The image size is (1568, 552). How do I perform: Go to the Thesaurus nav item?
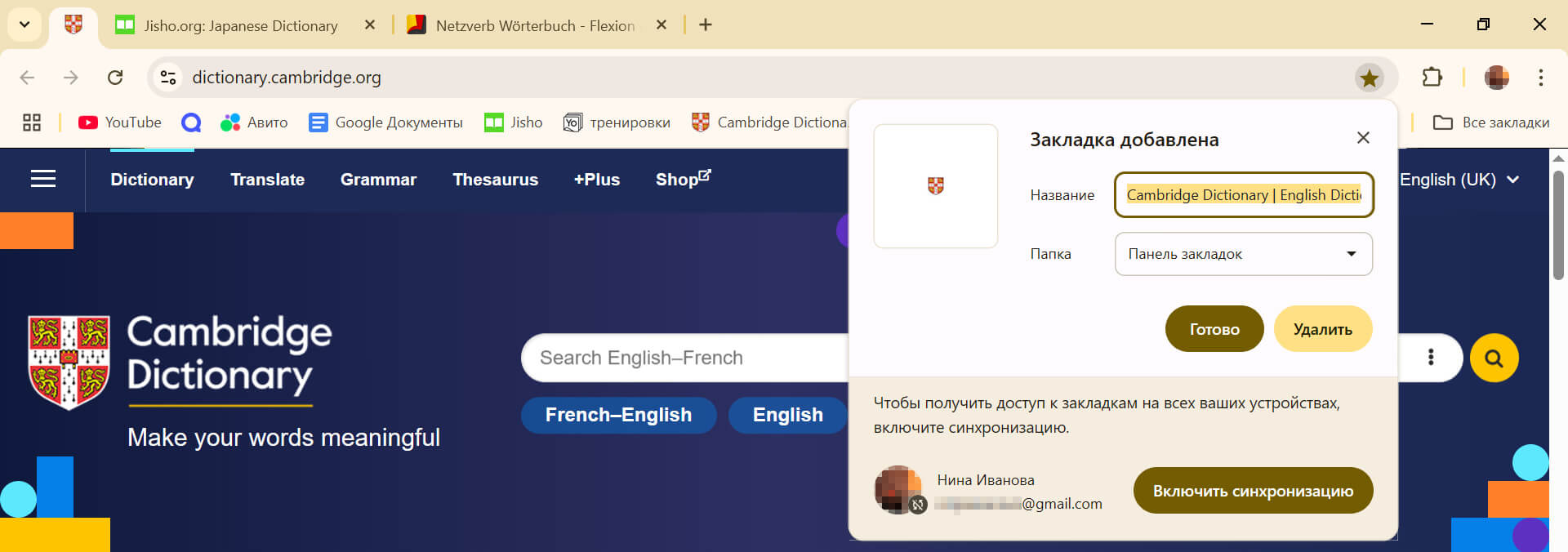coord(495,180)
